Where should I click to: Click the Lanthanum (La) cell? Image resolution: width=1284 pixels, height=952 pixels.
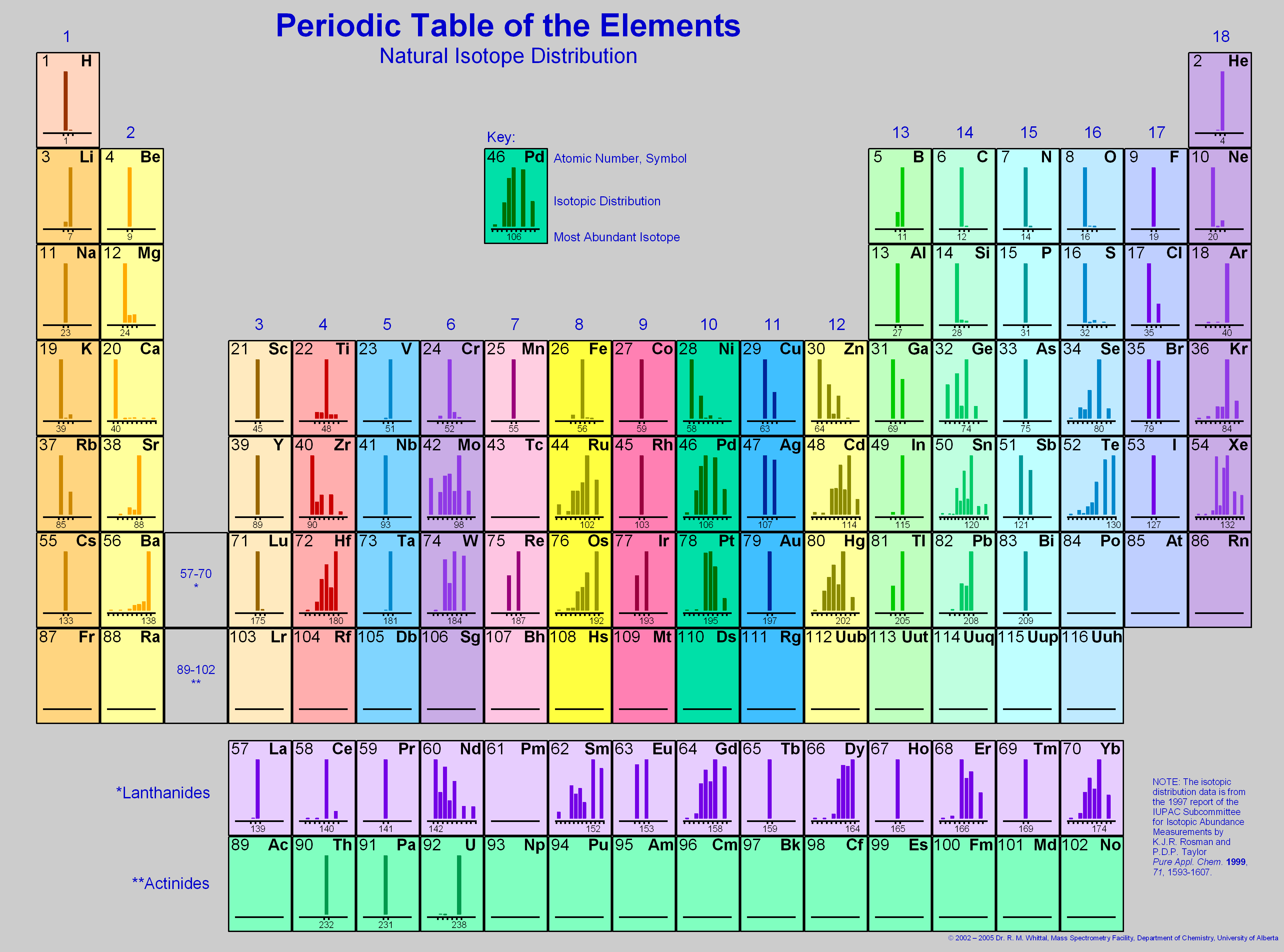[x=260, y=788]
